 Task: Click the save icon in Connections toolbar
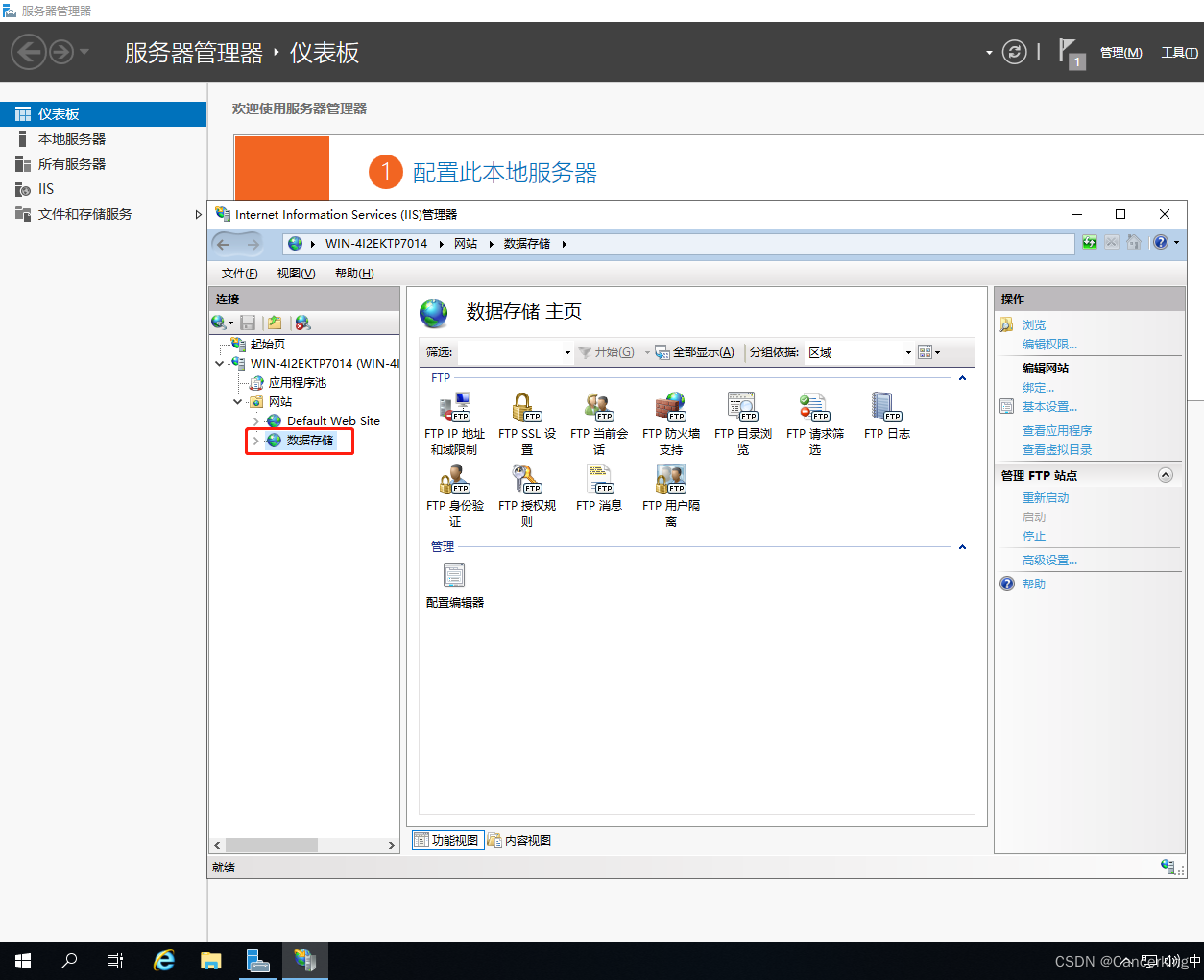pyautogui.click(x=248, y=323)
